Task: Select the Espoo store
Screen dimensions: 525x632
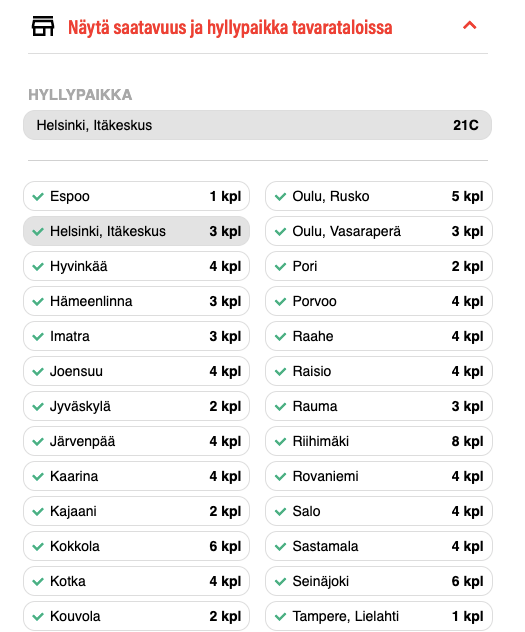Action: pos(137,196)
